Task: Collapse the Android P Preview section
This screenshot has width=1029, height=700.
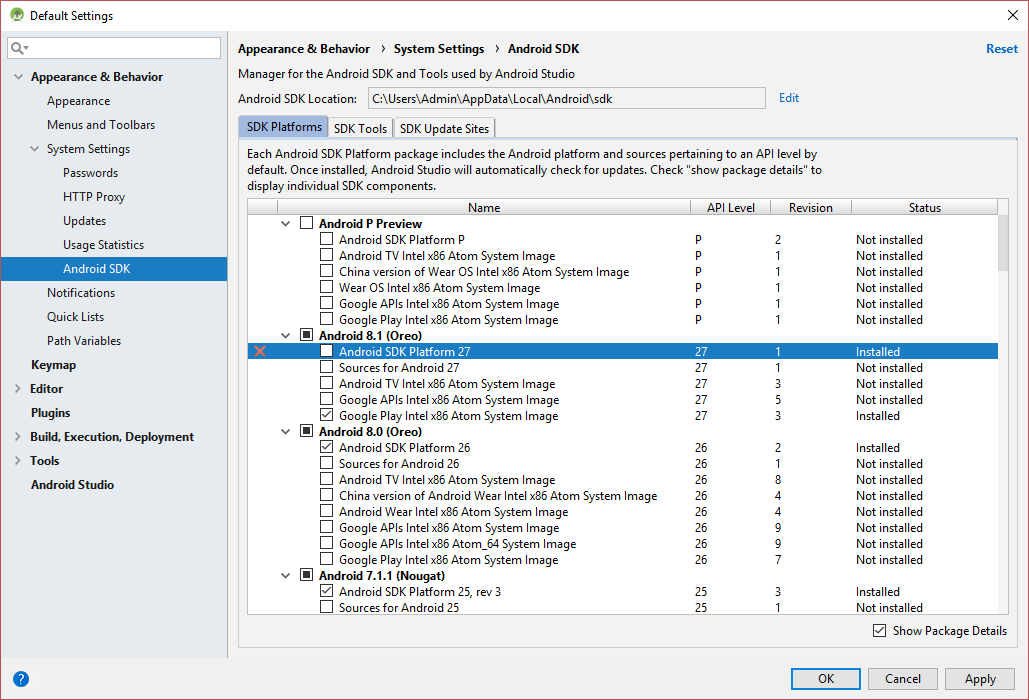Action: (x=286, y=223)
